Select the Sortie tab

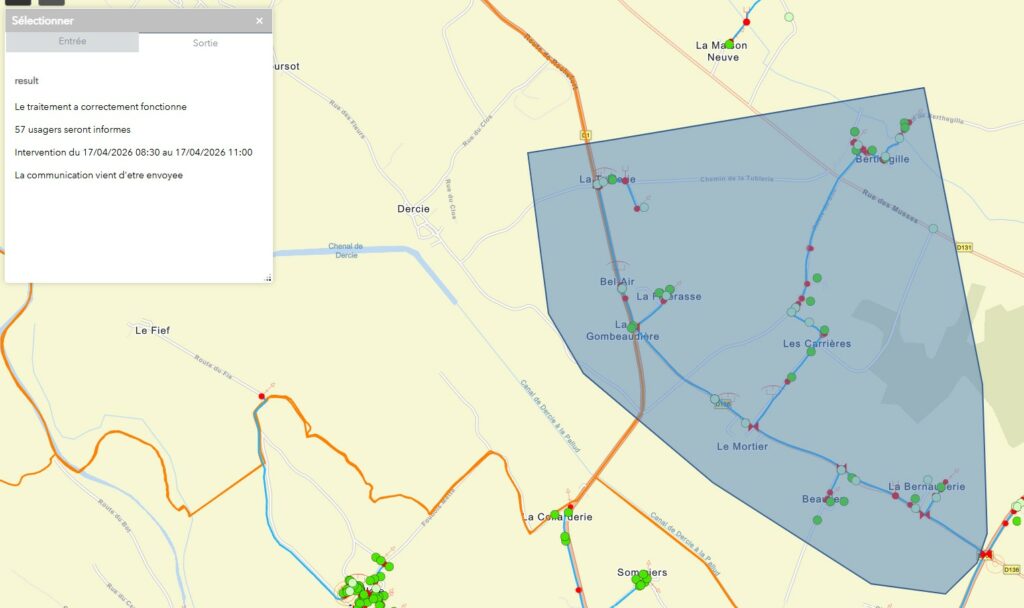[205, 43]
